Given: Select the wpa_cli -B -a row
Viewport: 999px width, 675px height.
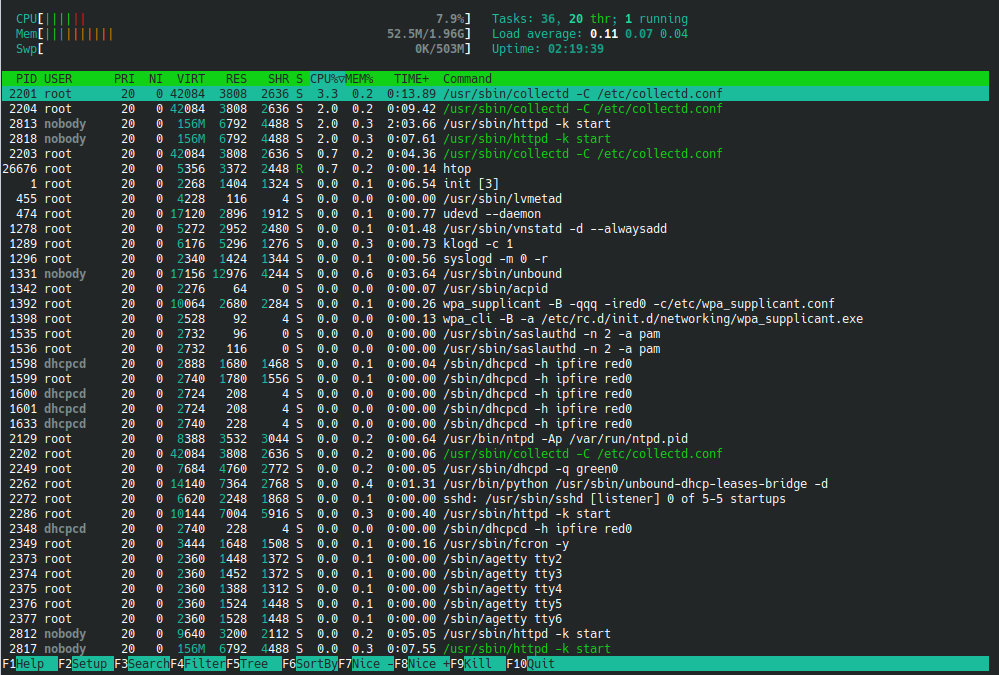Looking at the screenshot, I should click(x=495, y=318).
